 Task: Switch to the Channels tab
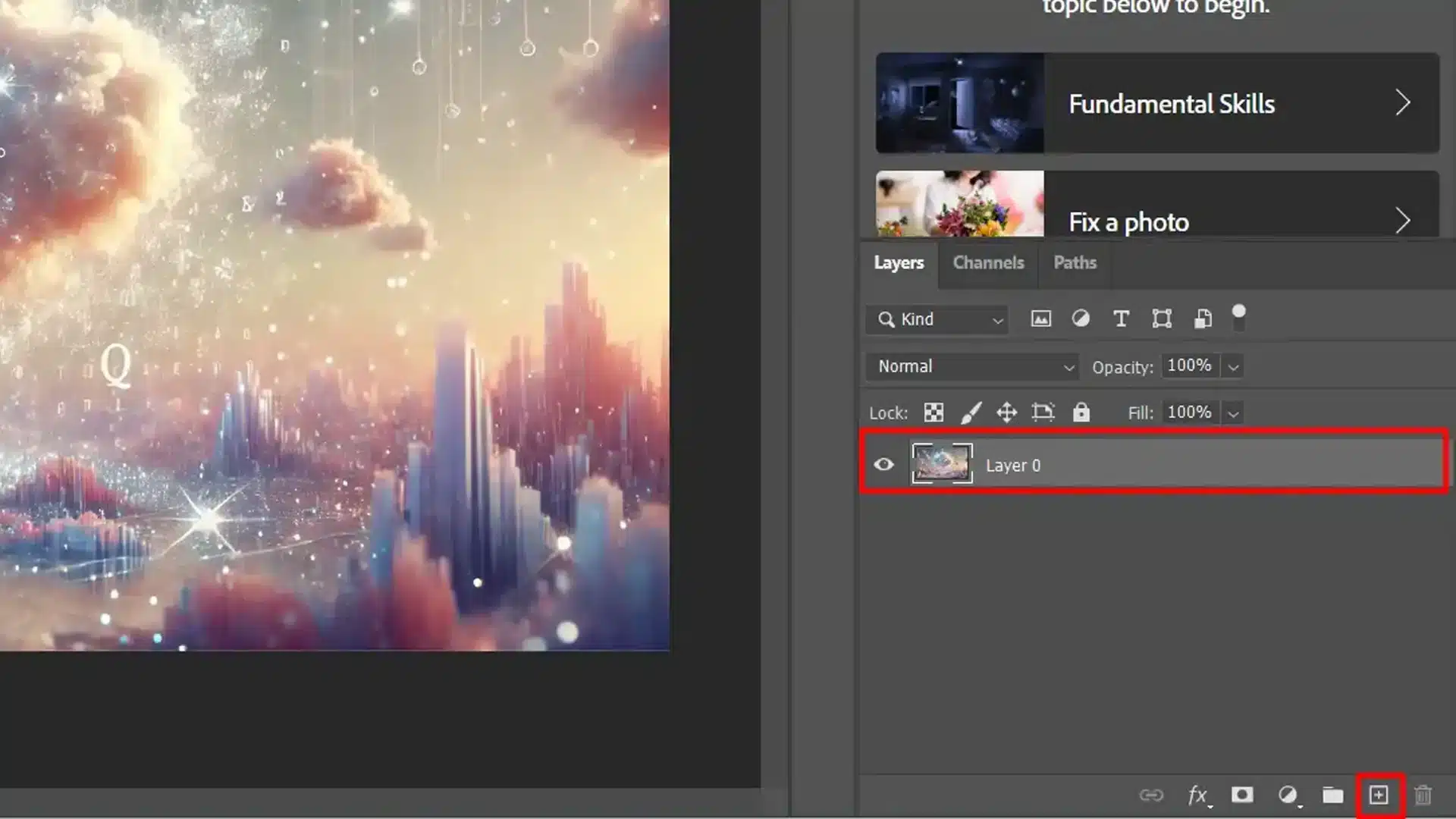(987, 263)
